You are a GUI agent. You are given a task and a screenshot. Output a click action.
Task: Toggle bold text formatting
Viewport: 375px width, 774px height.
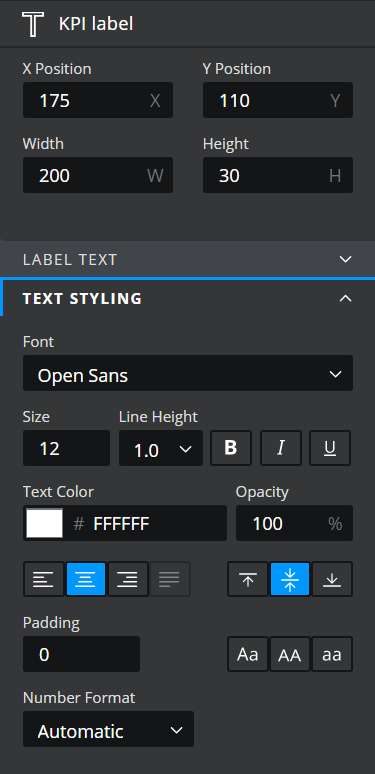(x=231, y=448)
